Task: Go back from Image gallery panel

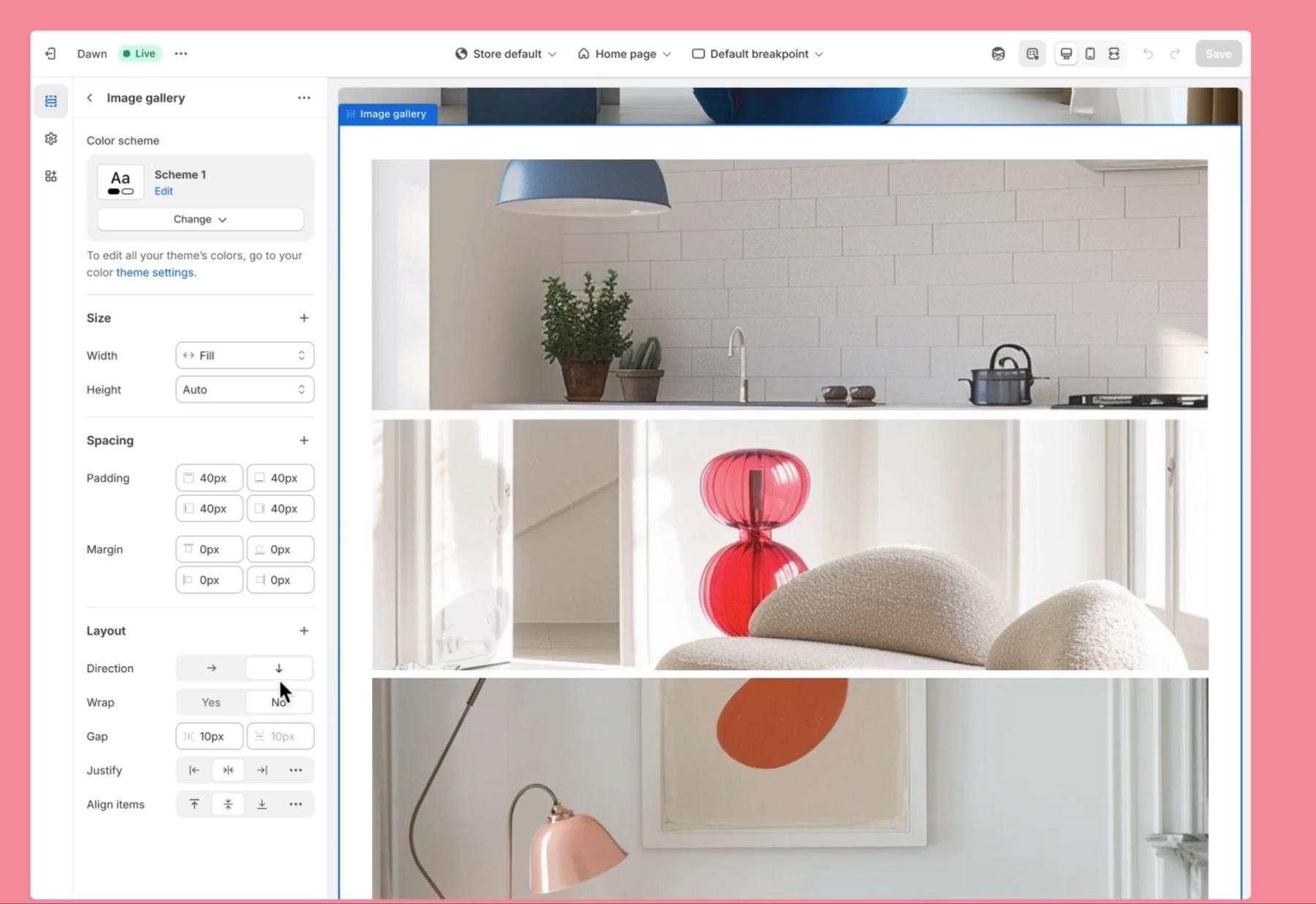Action: pyautogui.click(x=89, y=97)
